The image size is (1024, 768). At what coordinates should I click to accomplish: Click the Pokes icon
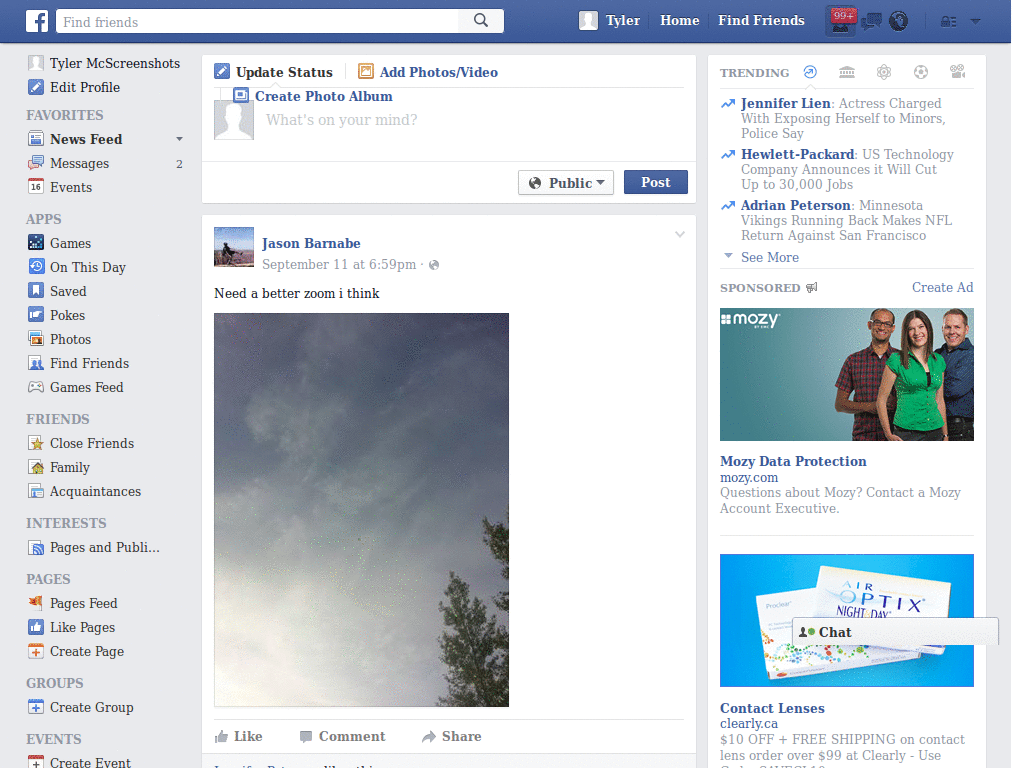[x=36, y=315]
